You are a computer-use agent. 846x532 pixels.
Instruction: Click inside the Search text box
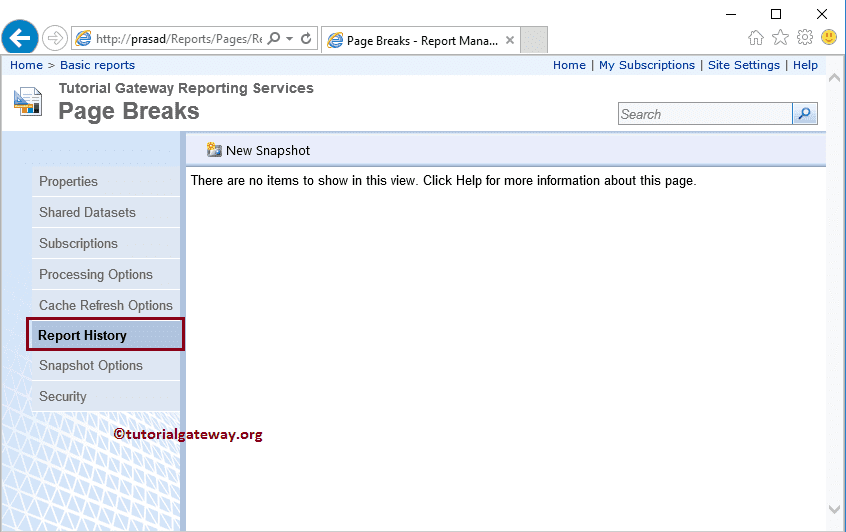click(705, 114)
